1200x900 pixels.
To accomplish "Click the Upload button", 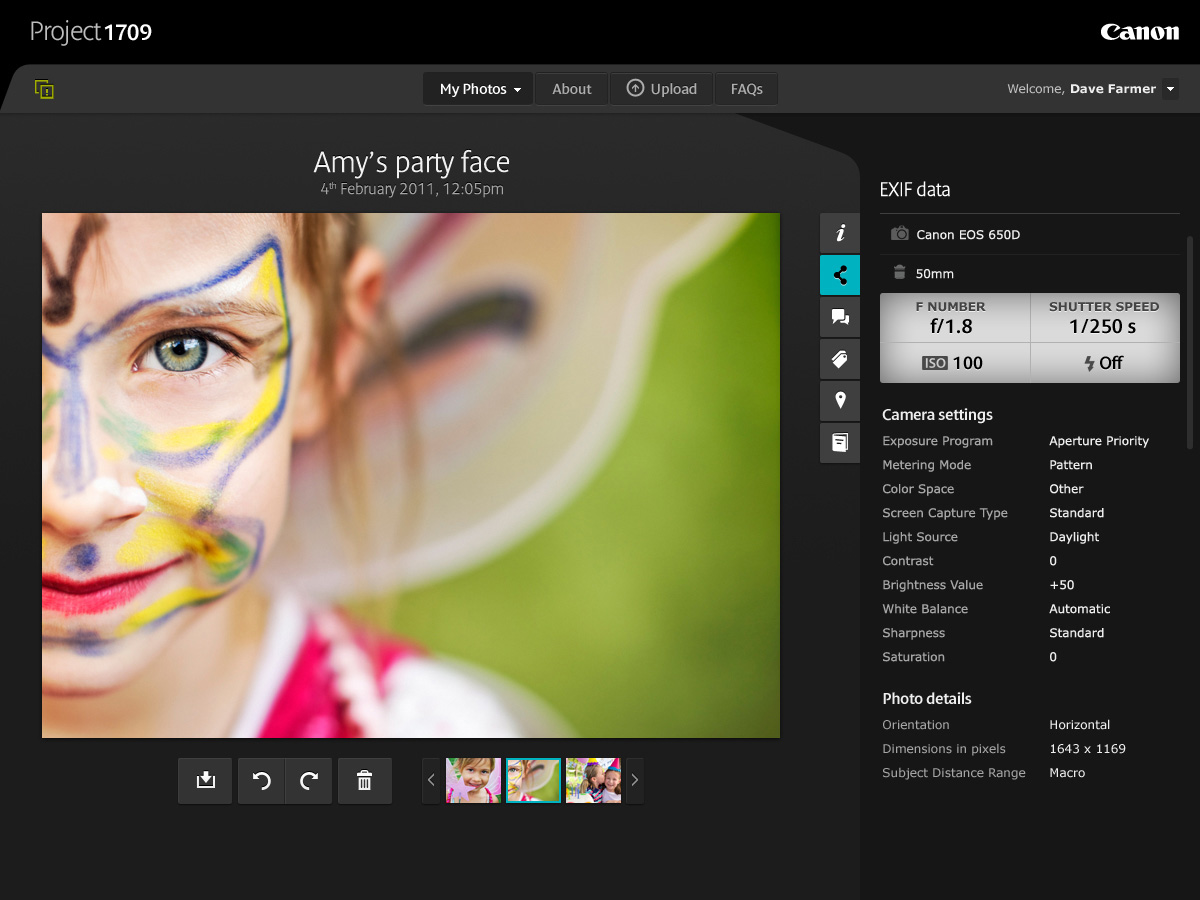I will 661,89.
